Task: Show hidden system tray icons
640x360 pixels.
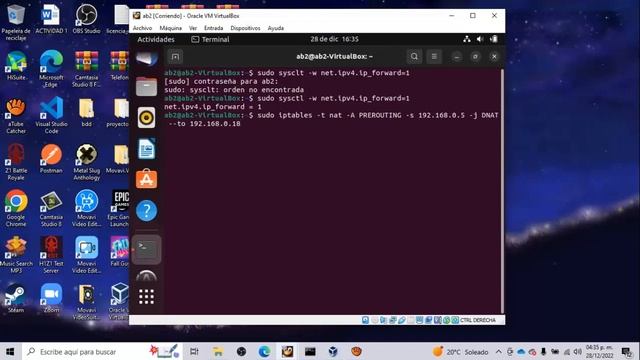Action: (499, 351)
